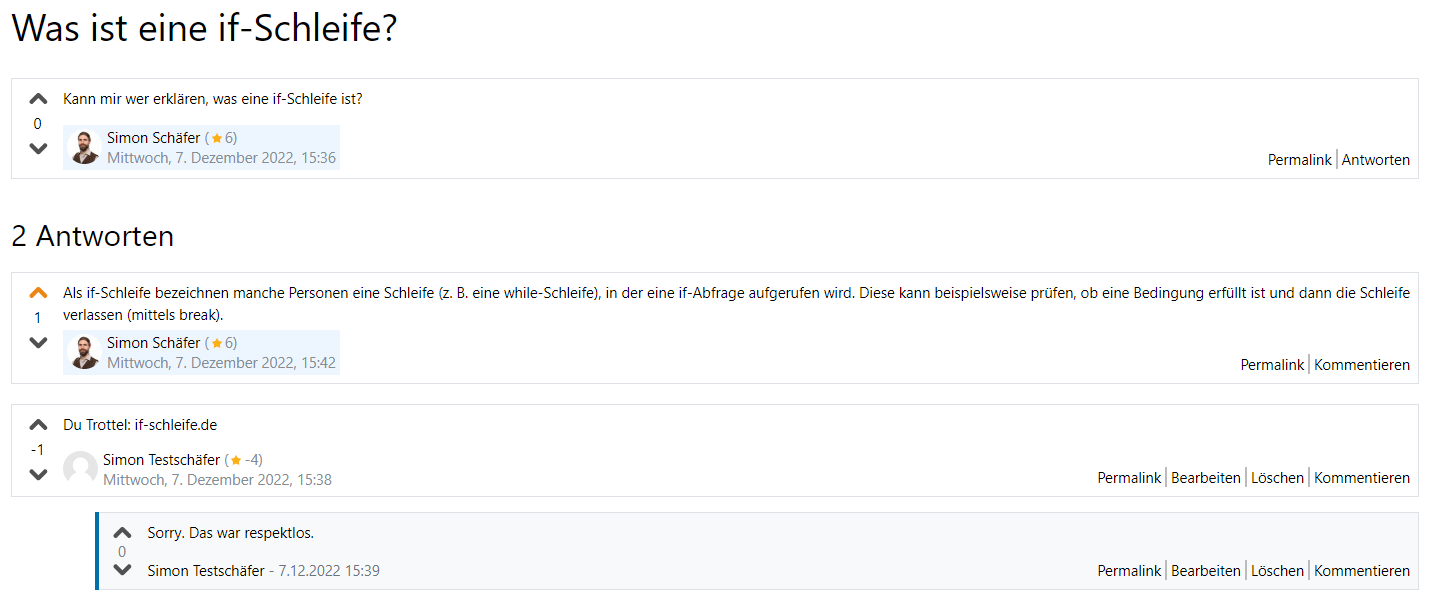The image size is (1429, 604).
Task: Open Permalink of the question
Action: [x=1299, y=160]
